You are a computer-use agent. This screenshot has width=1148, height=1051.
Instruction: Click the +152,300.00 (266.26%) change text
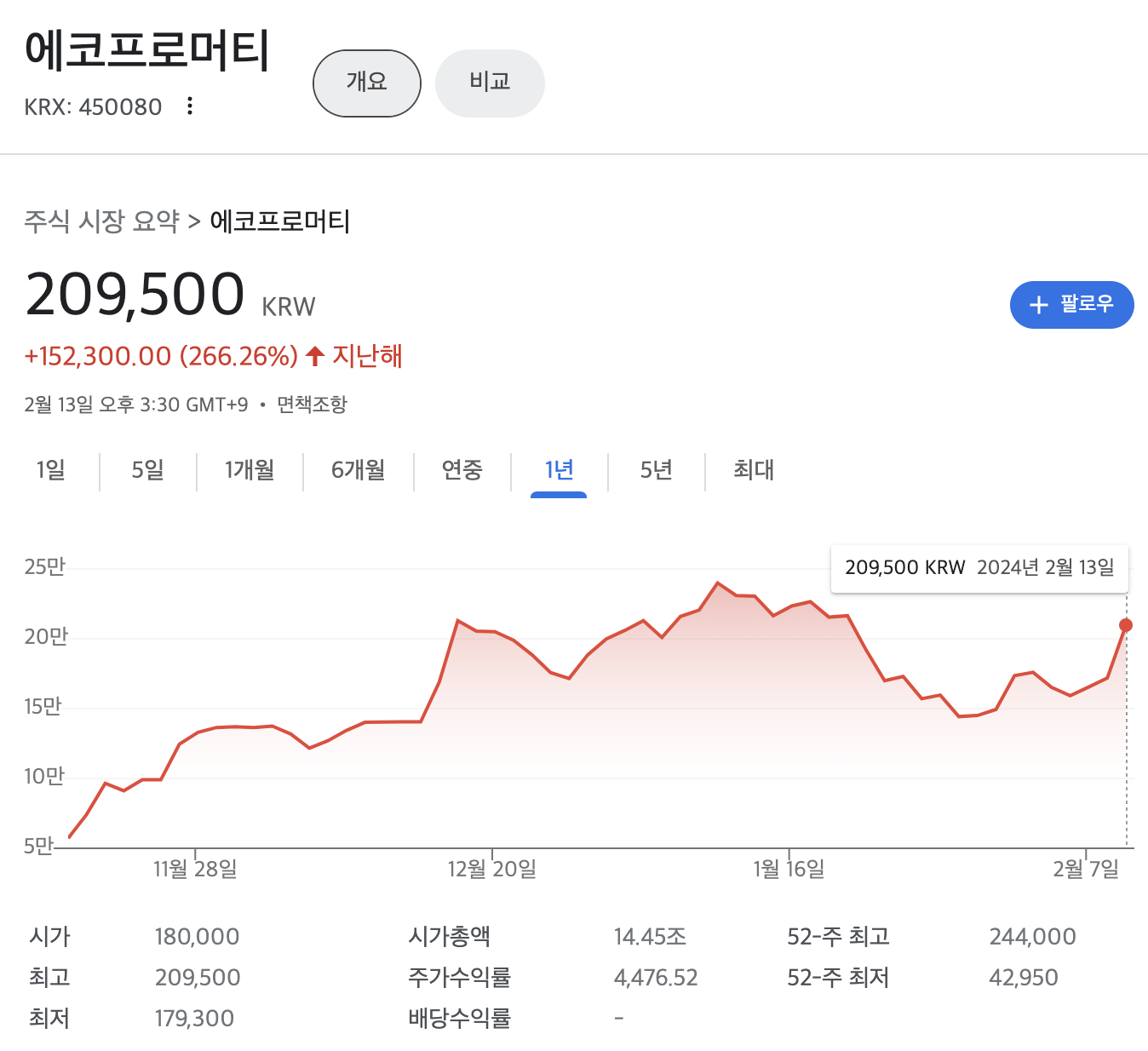[161, 356]
